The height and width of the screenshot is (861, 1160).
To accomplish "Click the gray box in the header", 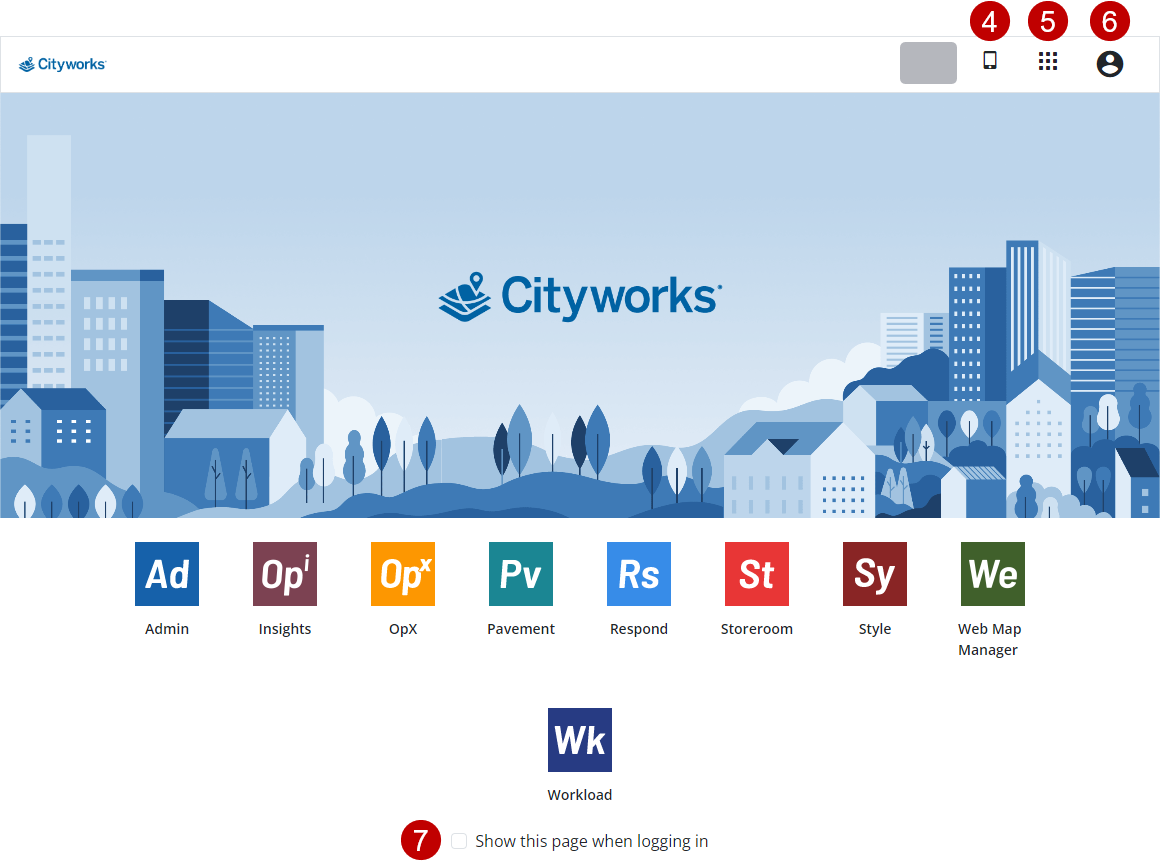I will [x=928, y=63].
